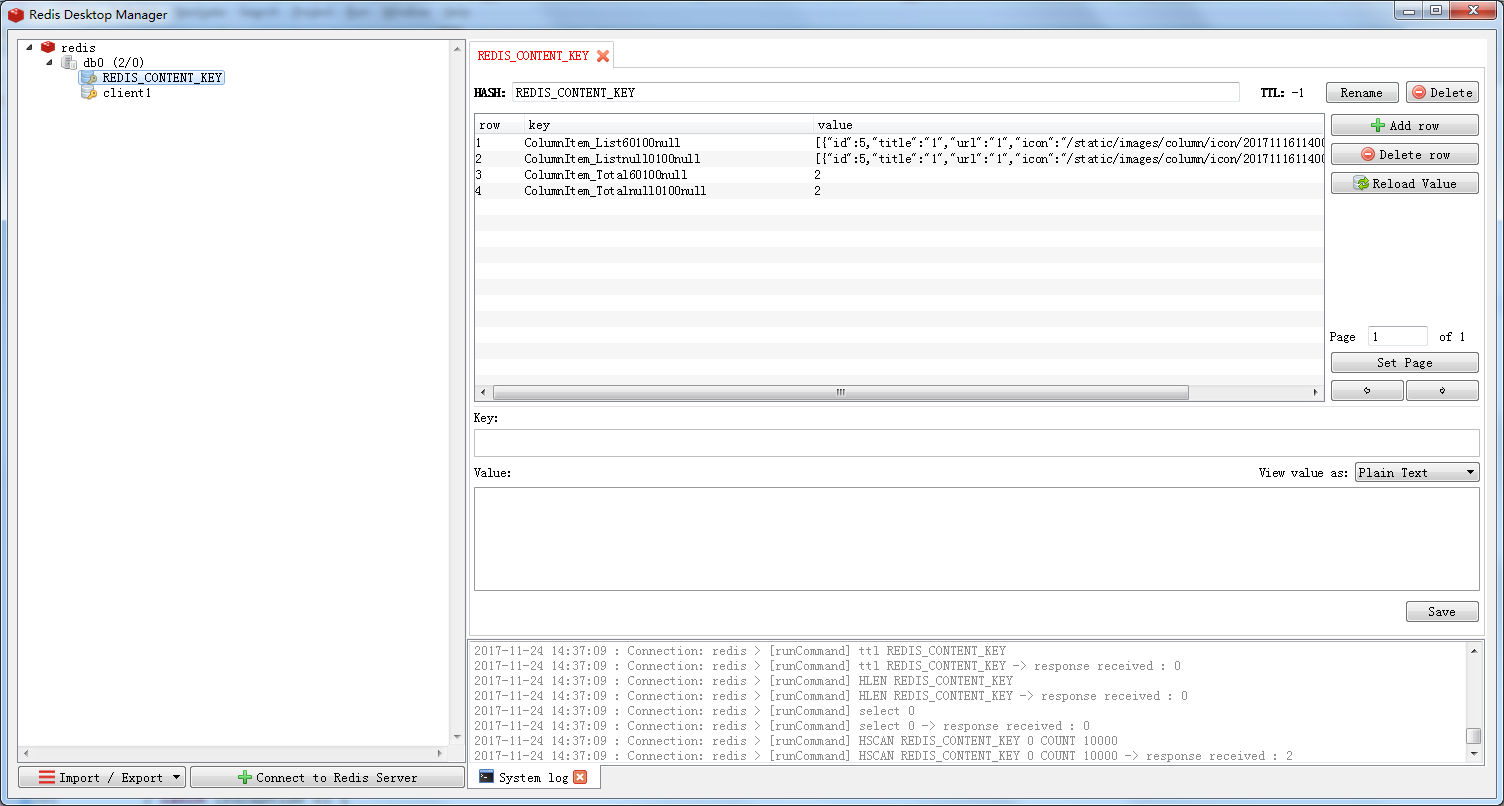
Task: Click the red redis server icon in tree
Action: coord(48,47)
